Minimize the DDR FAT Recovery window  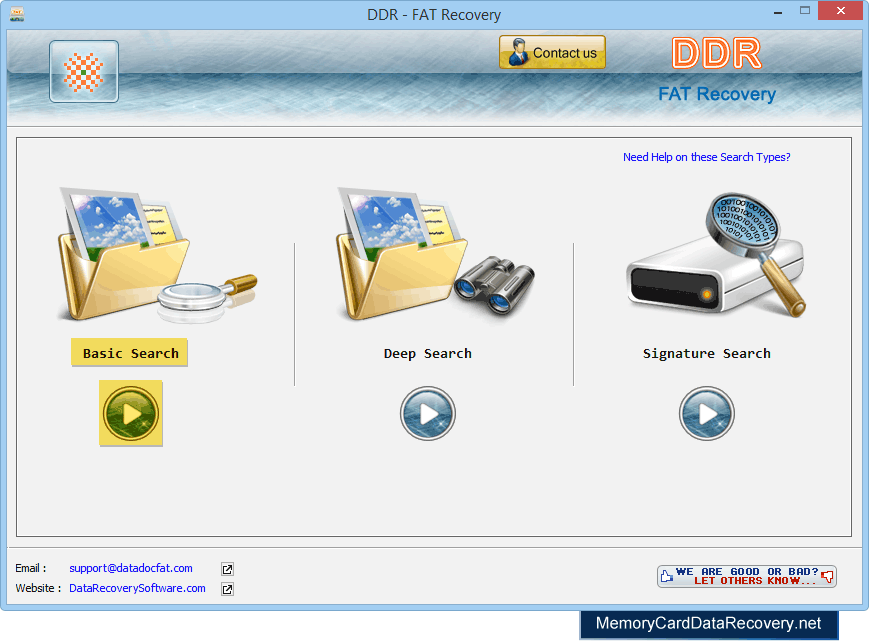pos(778,12)
